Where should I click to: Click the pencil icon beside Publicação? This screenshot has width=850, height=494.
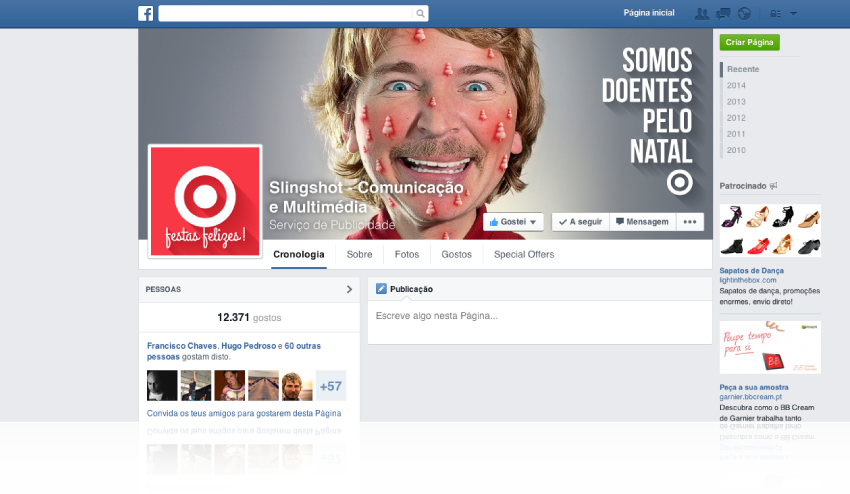coord(381,289)
